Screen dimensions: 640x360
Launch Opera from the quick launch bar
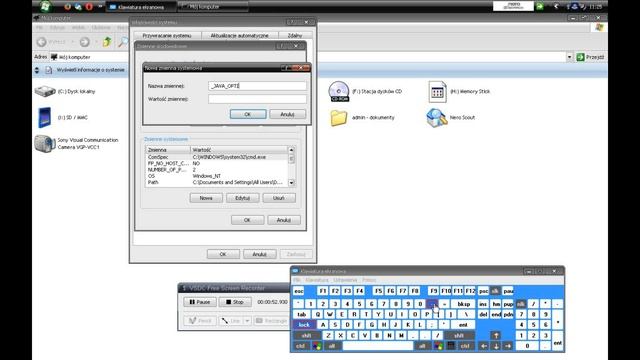[89, 7]
